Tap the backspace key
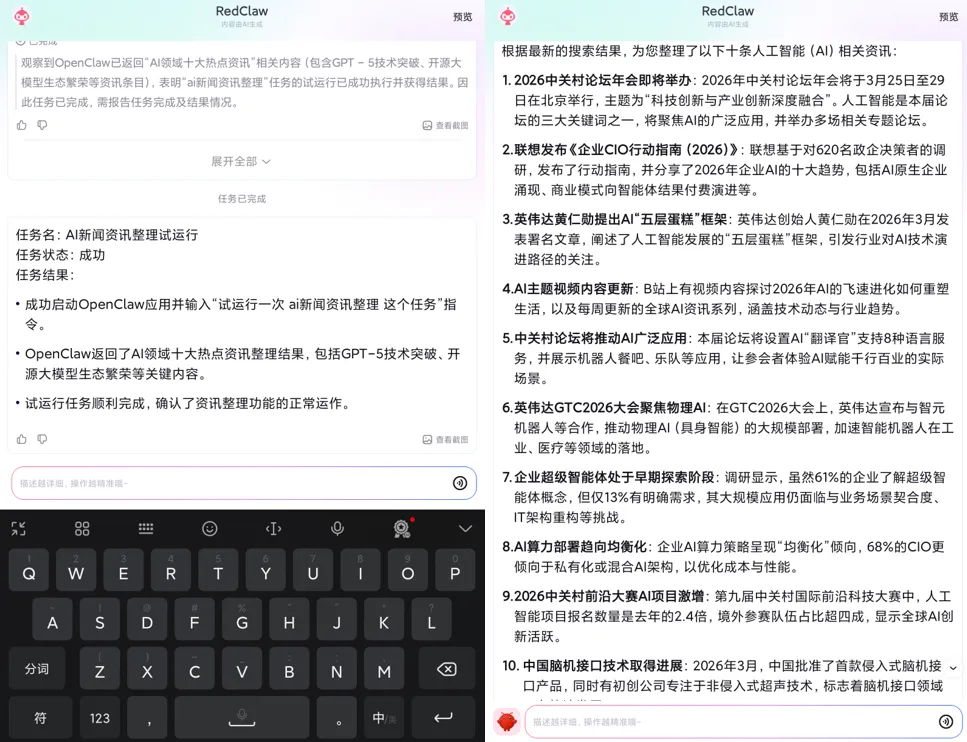 tap(446, 669)
